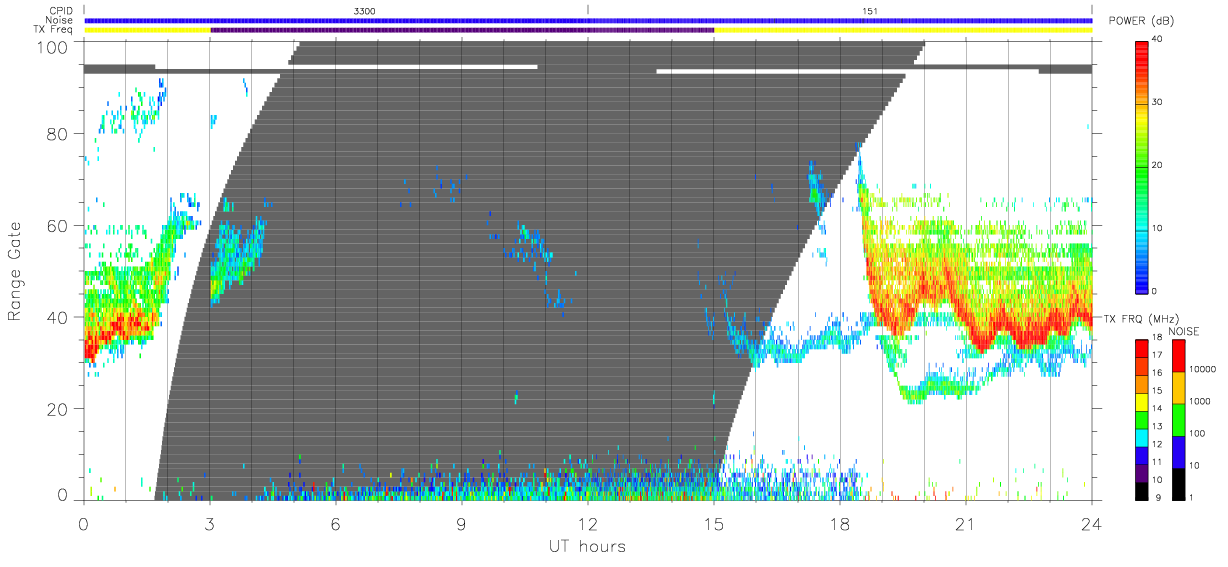Viewport: 1228px width, 567px height.
Task: Click the '40' label on POWER colorbar
Action: [x=1157, y=40]
